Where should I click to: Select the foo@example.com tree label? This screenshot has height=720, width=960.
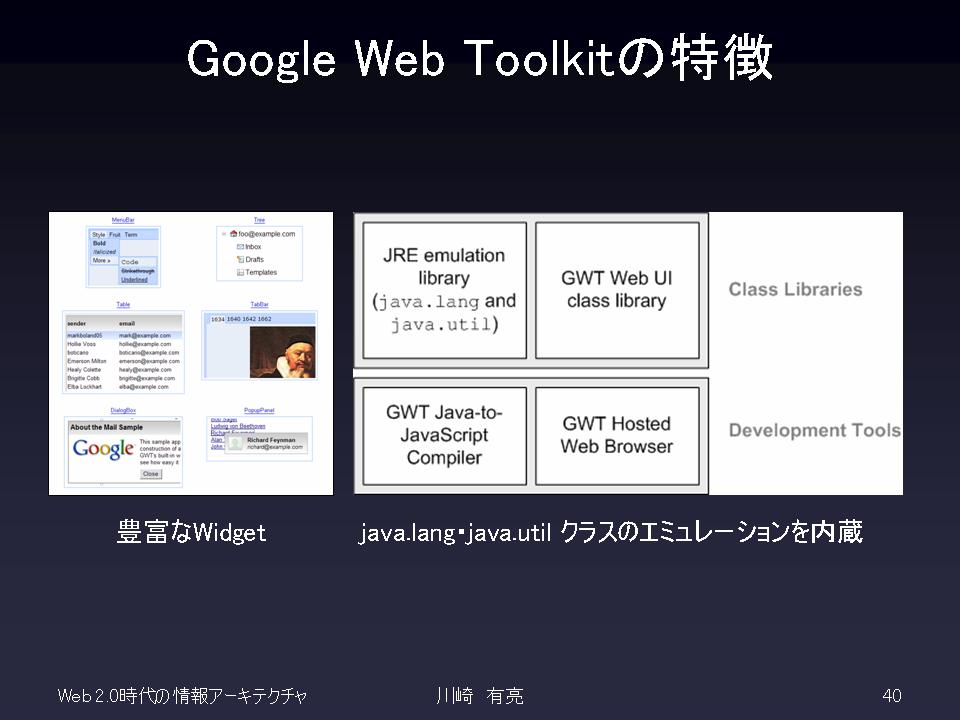click(x=266, y=234)
